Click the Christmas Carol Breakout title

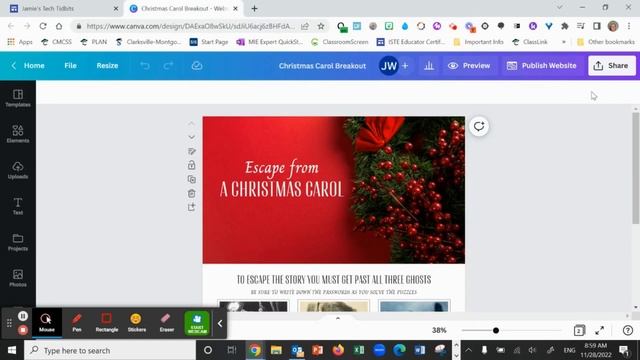322,66
